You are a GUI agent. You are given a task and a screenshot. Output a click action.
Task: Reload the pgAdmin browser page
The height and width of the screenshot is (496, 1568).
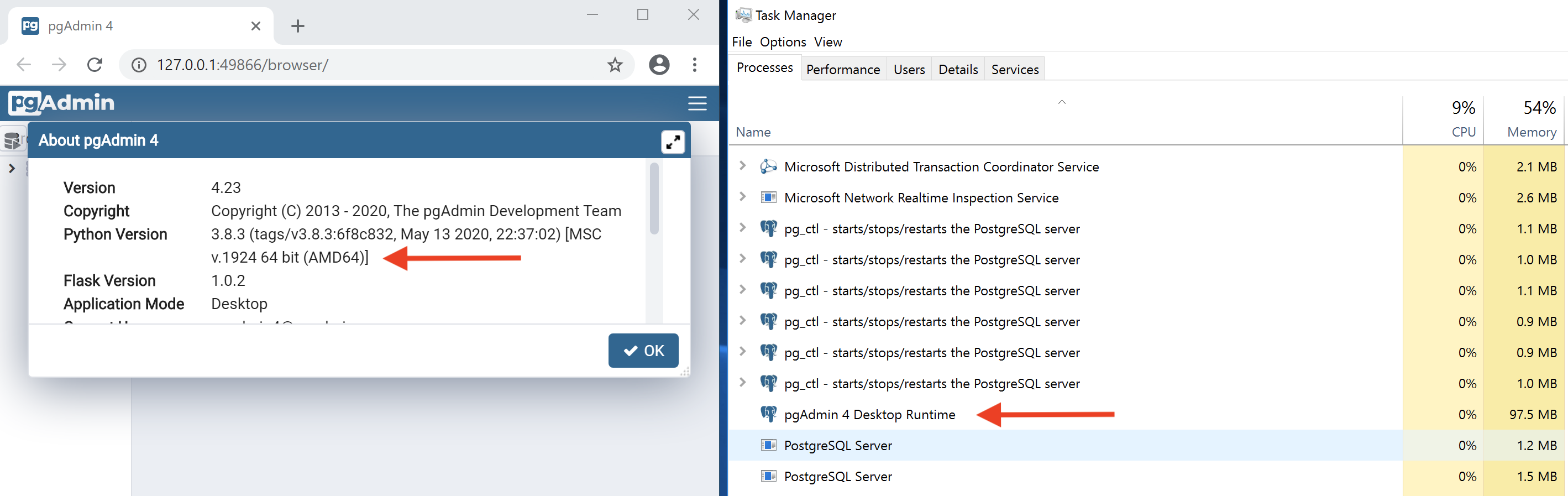pyautogui.click(x=95, y=65)
